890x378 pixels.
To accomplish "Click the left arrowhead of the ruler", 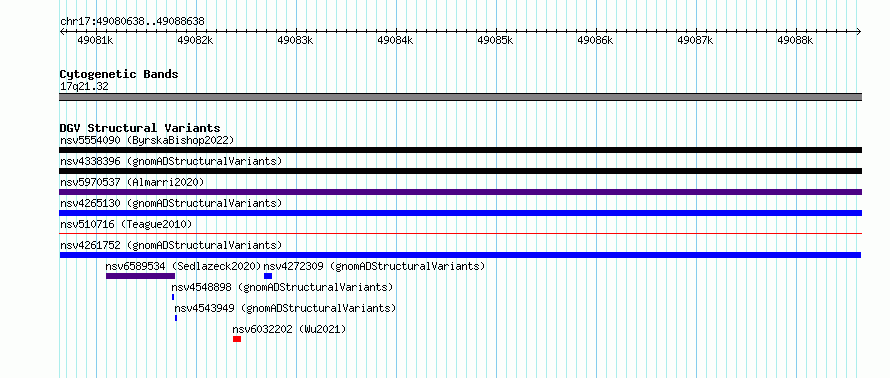I will pyautogui.click(x=62, y=31).
